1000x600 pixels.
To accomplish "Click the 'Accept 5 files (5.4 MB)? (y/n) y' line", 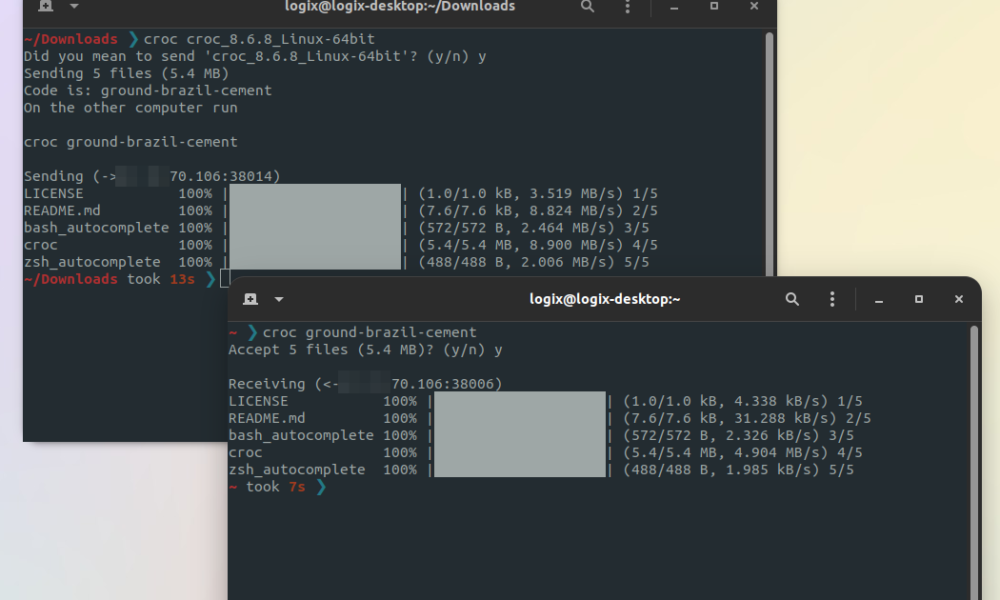I will click(365, 349).
